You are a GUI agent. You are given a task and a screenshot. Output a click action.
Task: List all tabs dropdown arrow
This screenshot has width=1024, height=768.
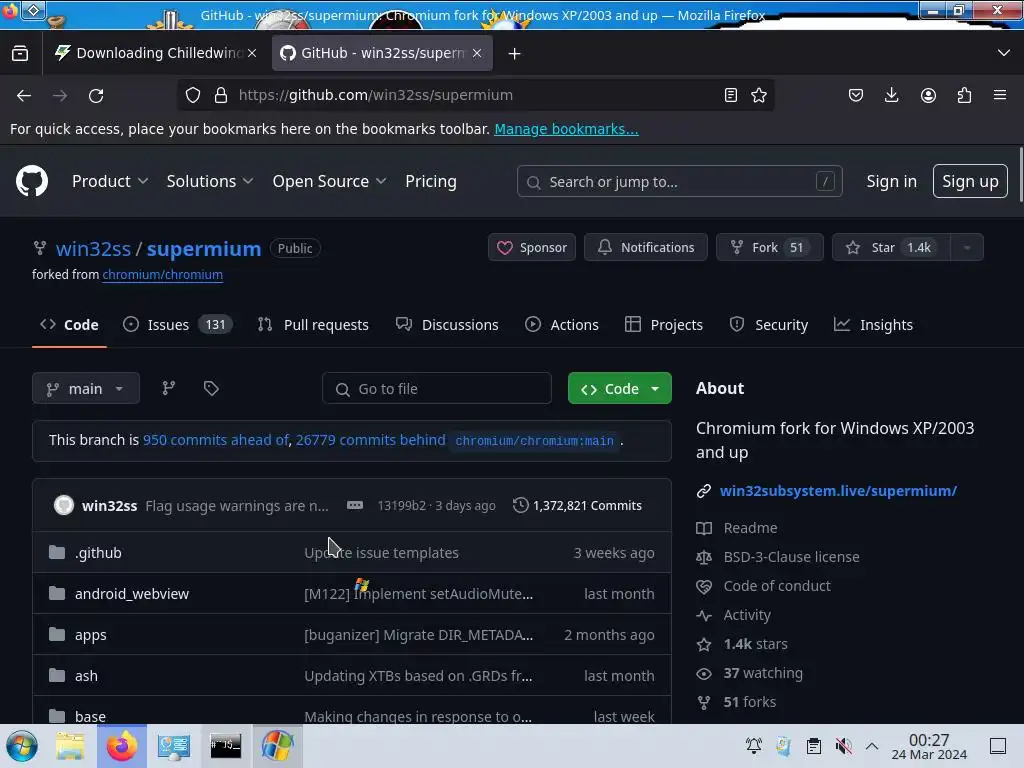(x=1004, y=53)
